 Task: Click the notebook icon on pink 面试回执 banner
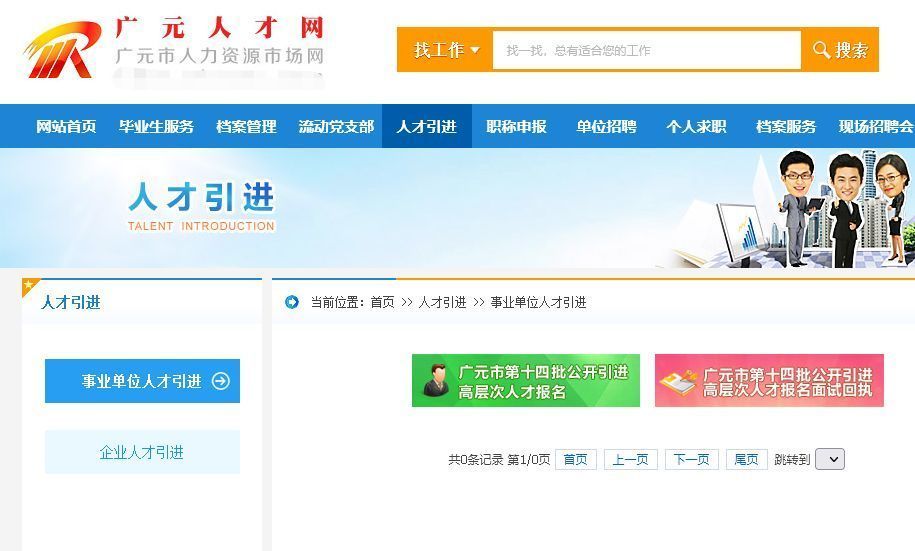tap(678, 382)
